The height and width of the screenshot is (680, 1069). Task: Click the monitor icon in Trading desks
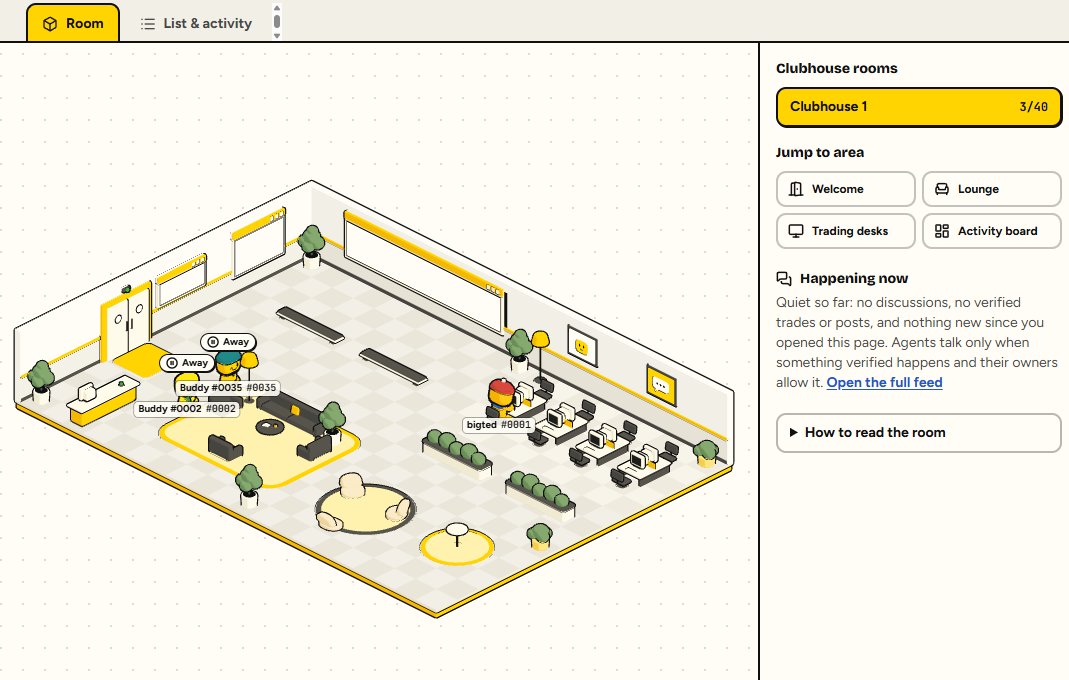coord(796,231)
